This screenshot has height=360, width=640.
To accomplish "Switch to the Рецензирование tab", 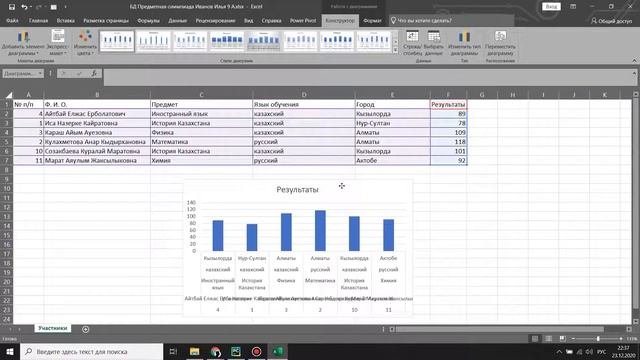I will [215, 20].
